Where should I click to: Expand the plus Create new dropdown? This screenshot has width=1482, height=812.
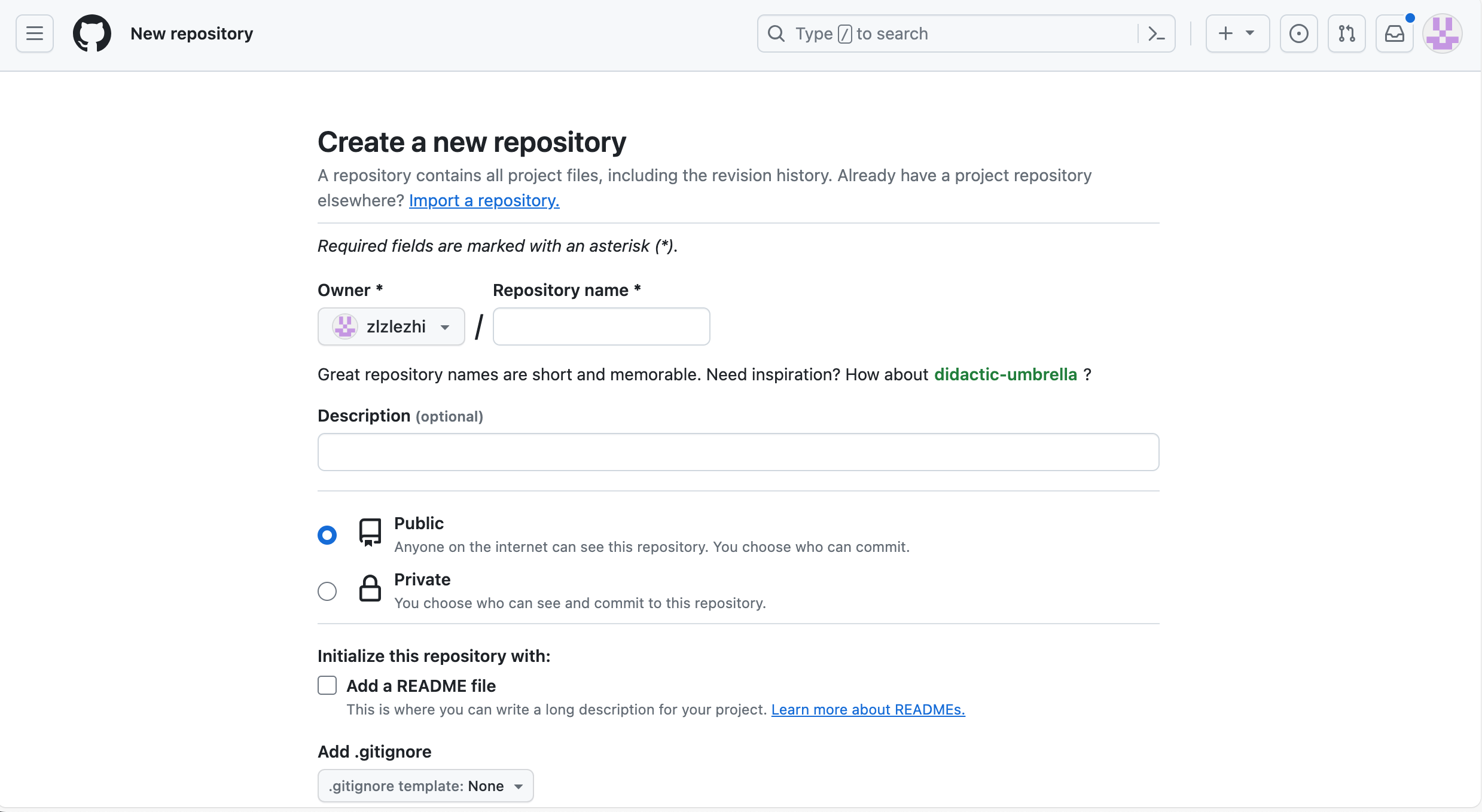pos(1237,33)
